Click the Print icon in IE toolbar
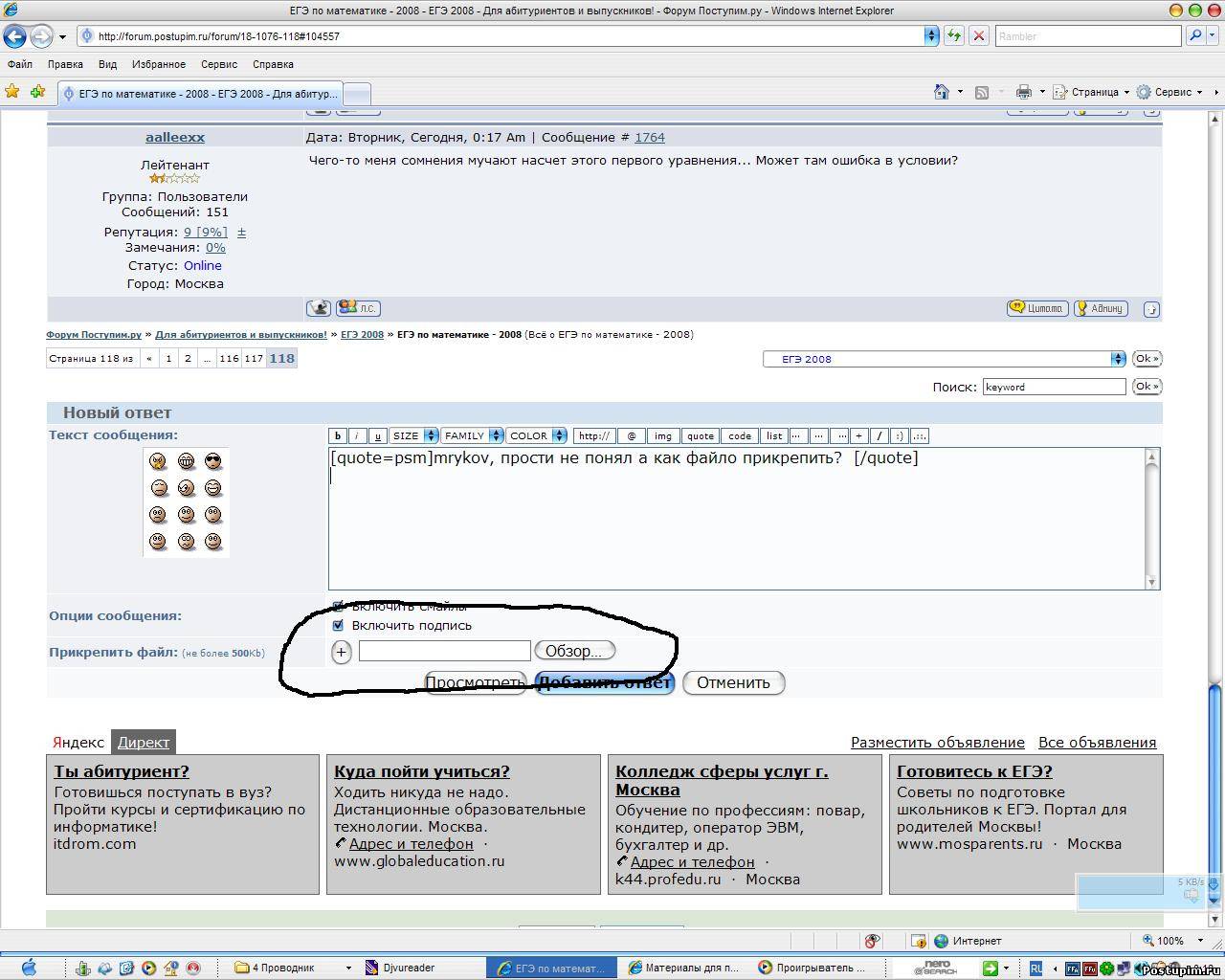 (x=1023, y=92)
